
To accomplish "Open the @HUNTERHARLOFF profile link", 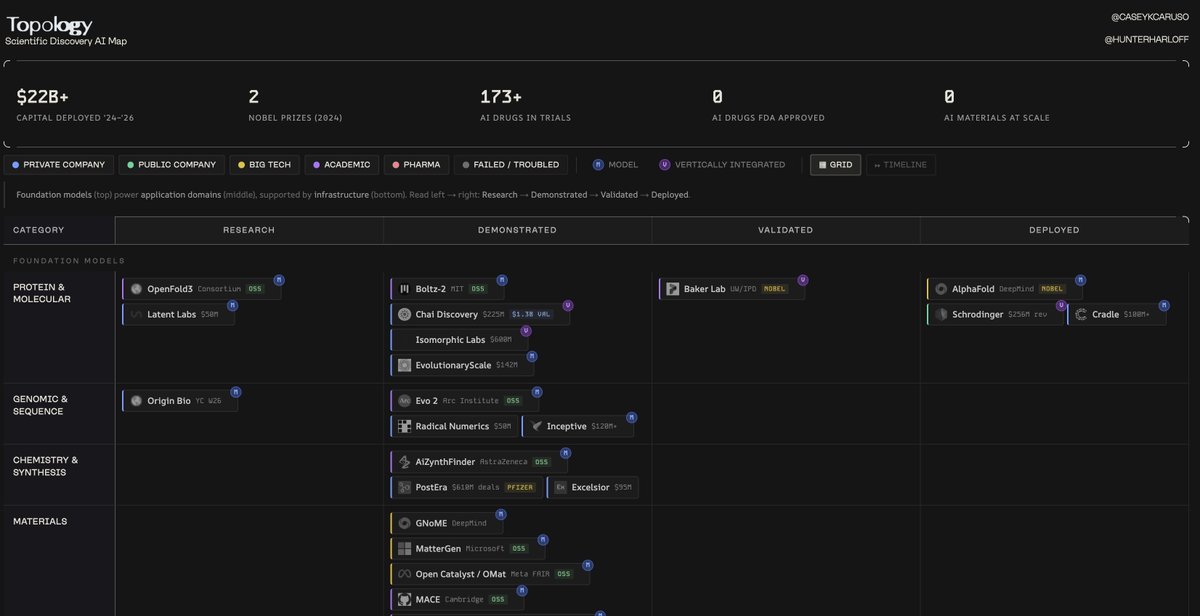I will 1144,39.
